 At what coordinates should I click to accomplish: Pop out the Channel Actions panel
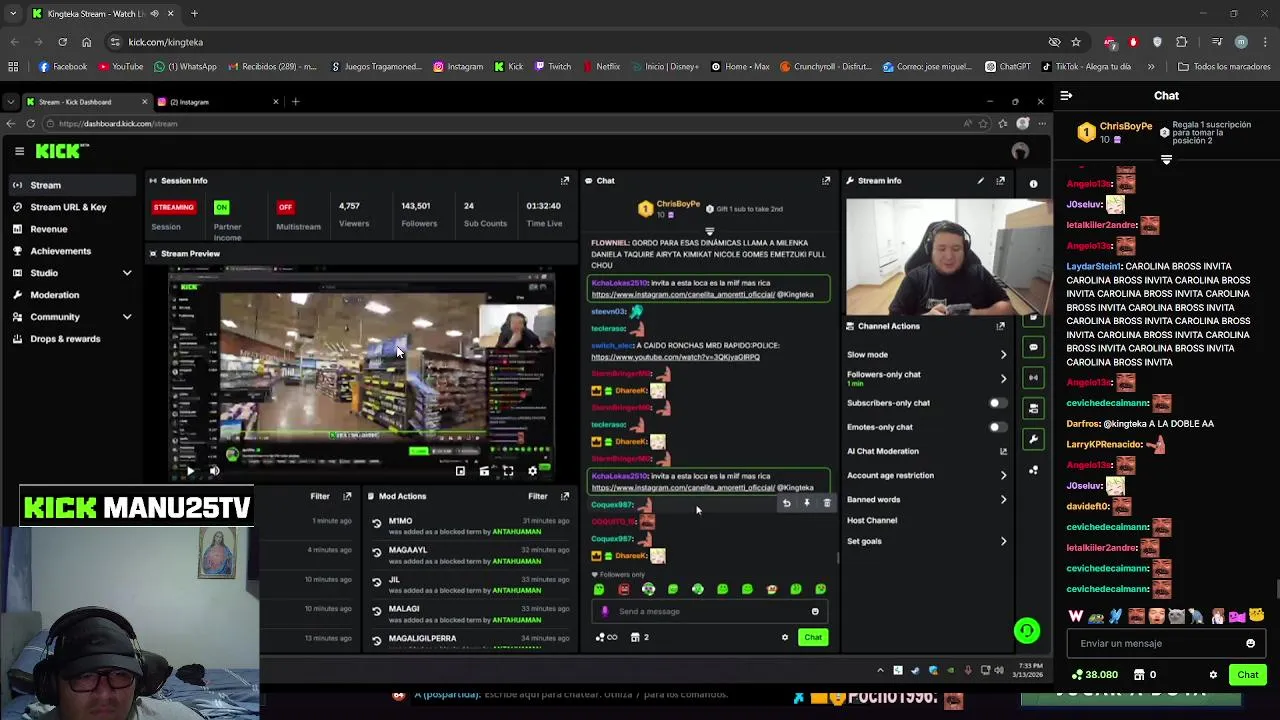coord(1000,326)
